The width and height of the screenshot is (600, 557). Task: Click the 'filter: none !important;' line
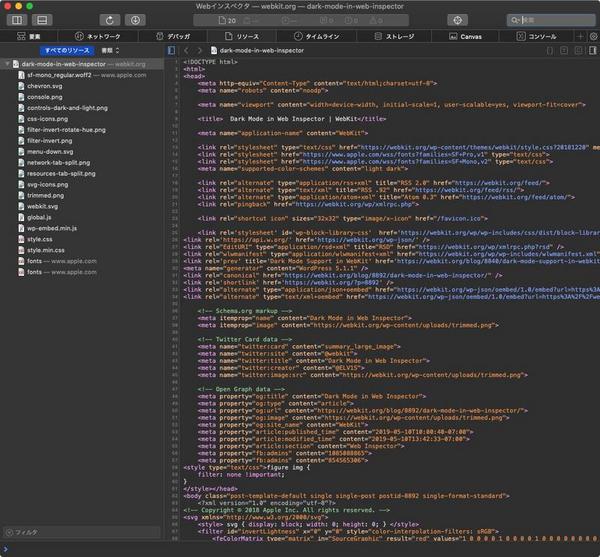(x=241, y=474)
